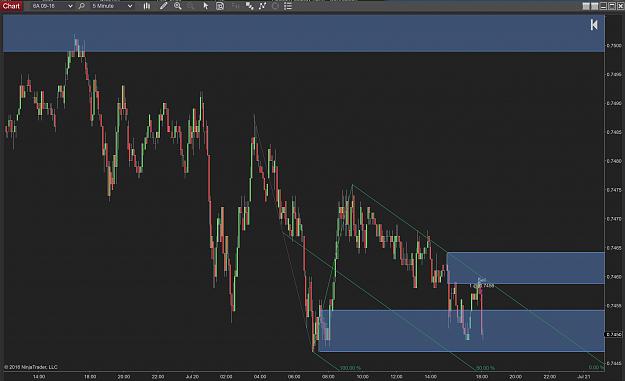The image size is (625, 381).
Task: Click the 02:00 time axis label
Action: 226,377
